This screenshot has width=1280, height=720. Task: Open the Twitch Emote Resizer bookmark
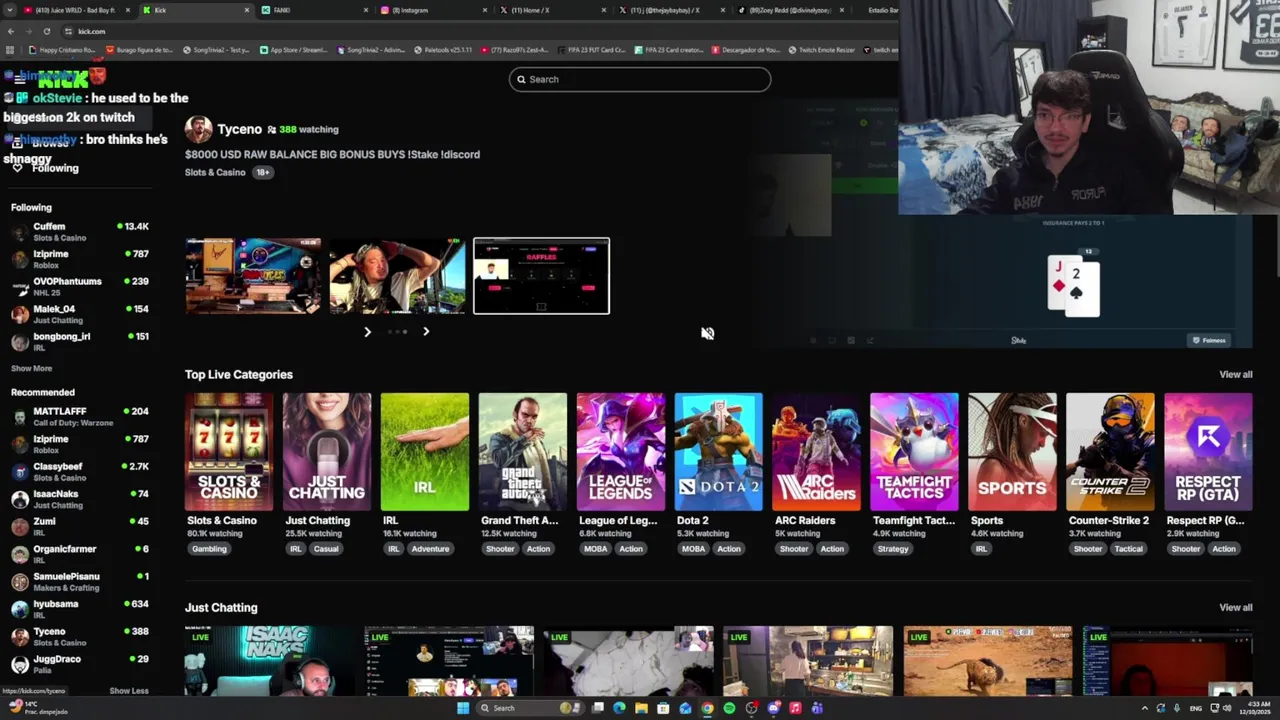[822, 50]
